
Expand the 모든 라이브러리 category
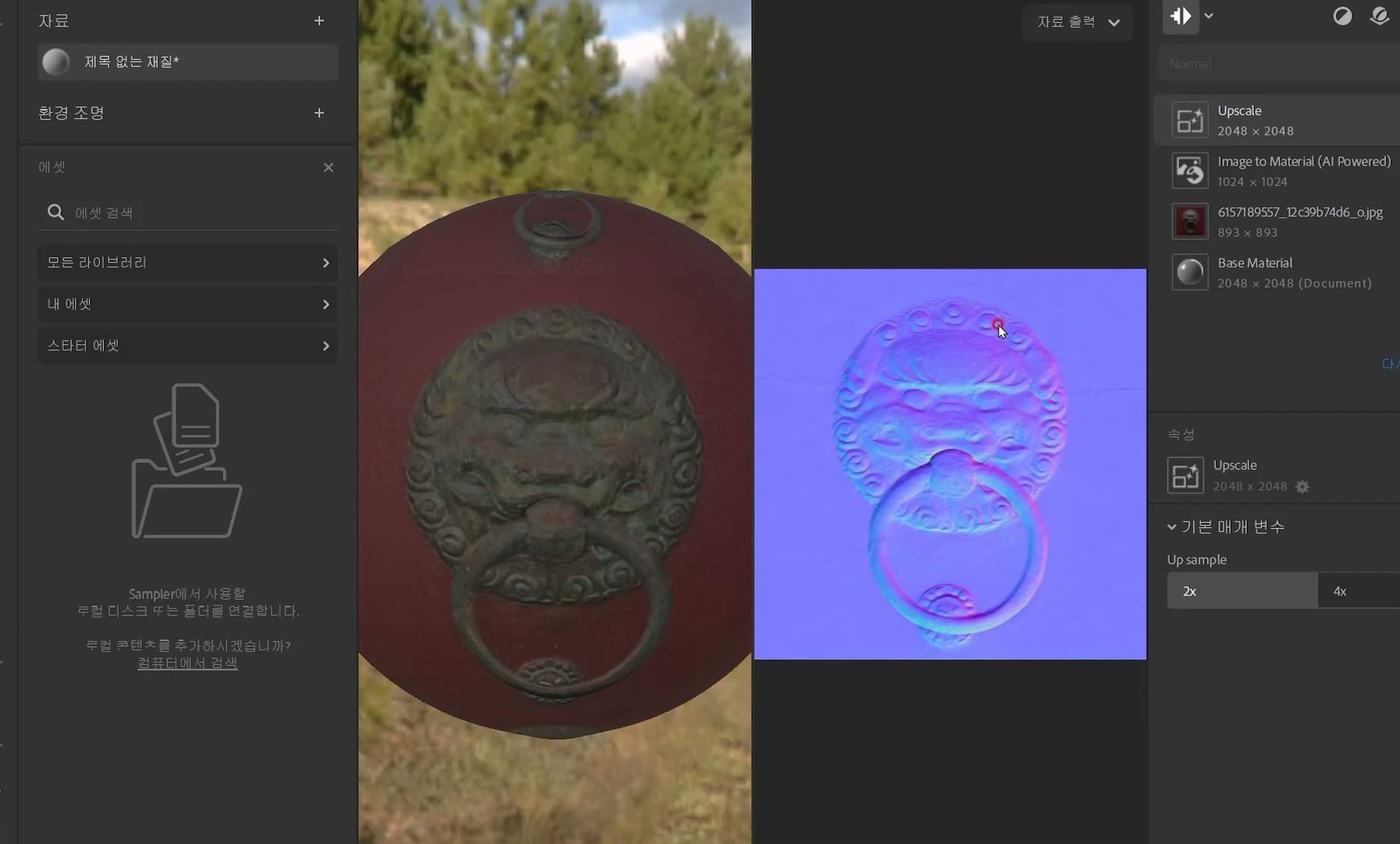[187, 263]
